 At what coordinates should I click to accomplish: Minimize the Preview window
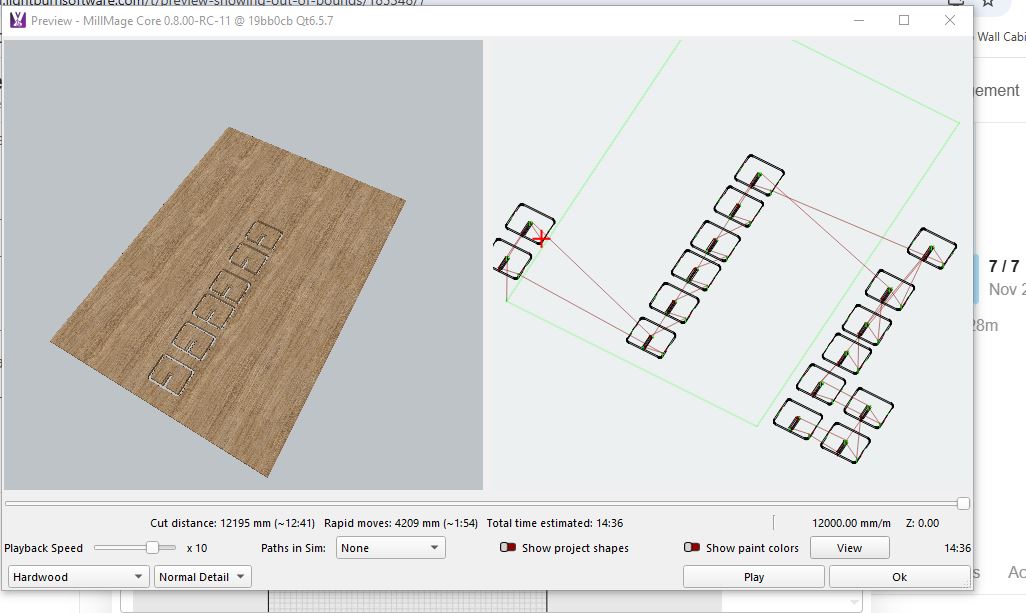[858, 21]
